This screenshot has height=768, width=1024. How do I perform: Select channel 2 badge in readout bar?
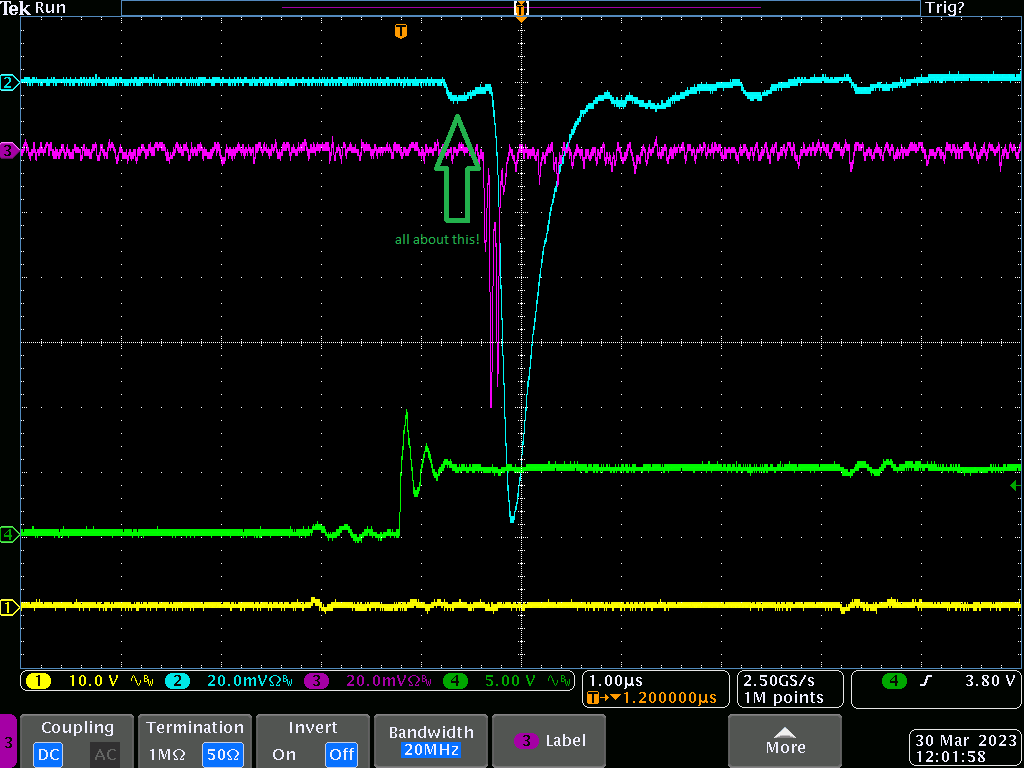(x=177, y=681)
